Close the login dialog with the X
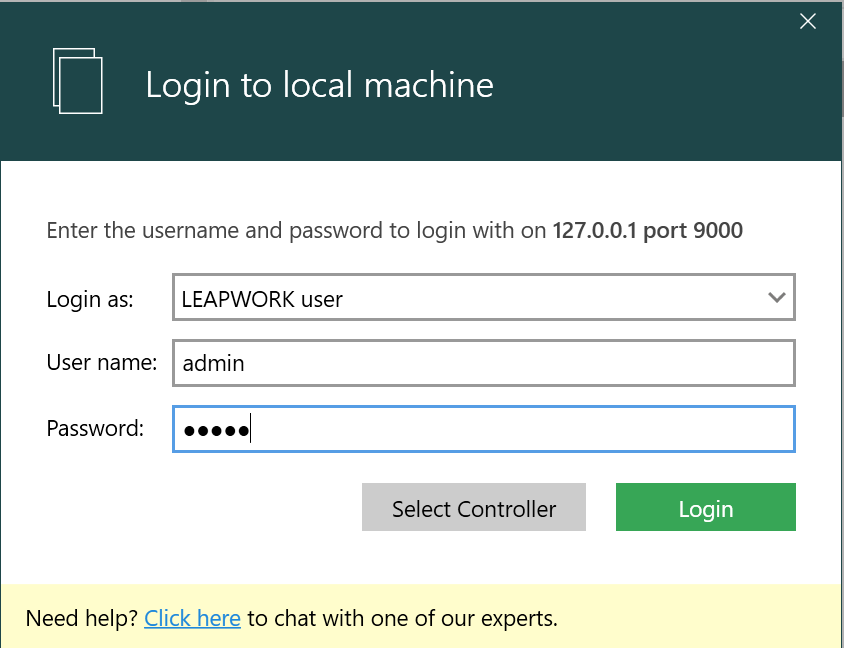Viewport: 844px width, 648px height. (808, 22)
